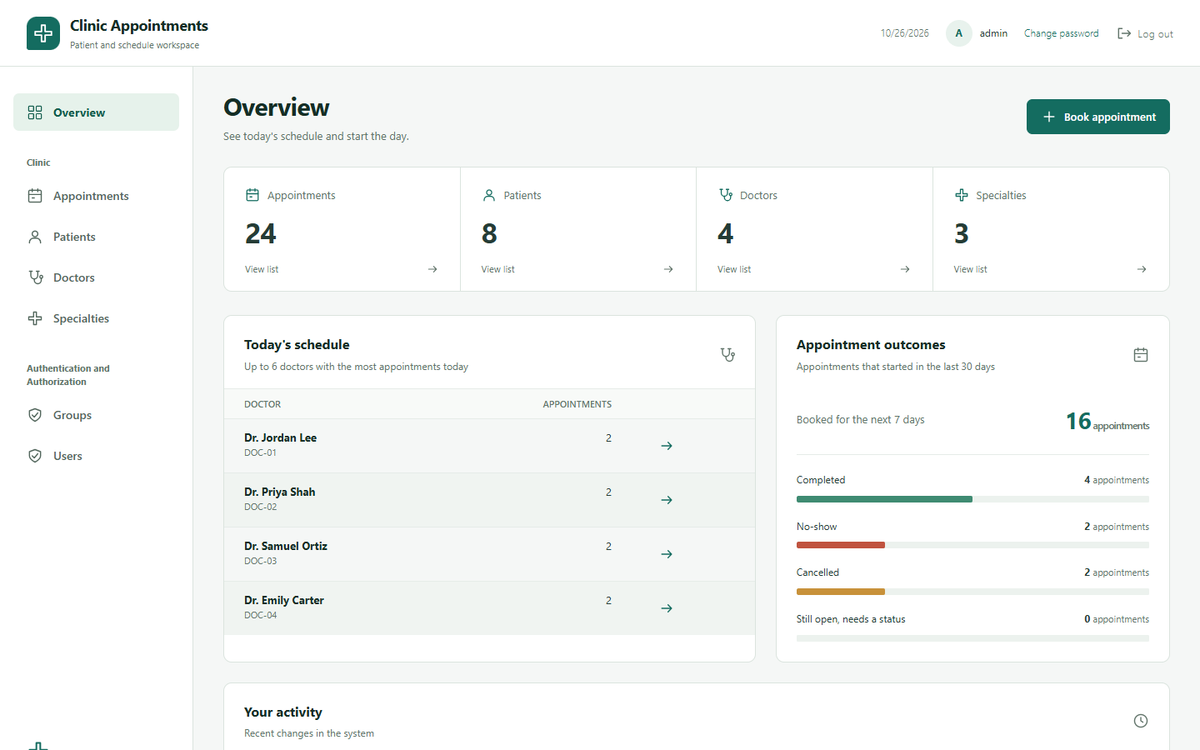
Task: Click the Dr. Jordan Lee name
Action: 280,438
